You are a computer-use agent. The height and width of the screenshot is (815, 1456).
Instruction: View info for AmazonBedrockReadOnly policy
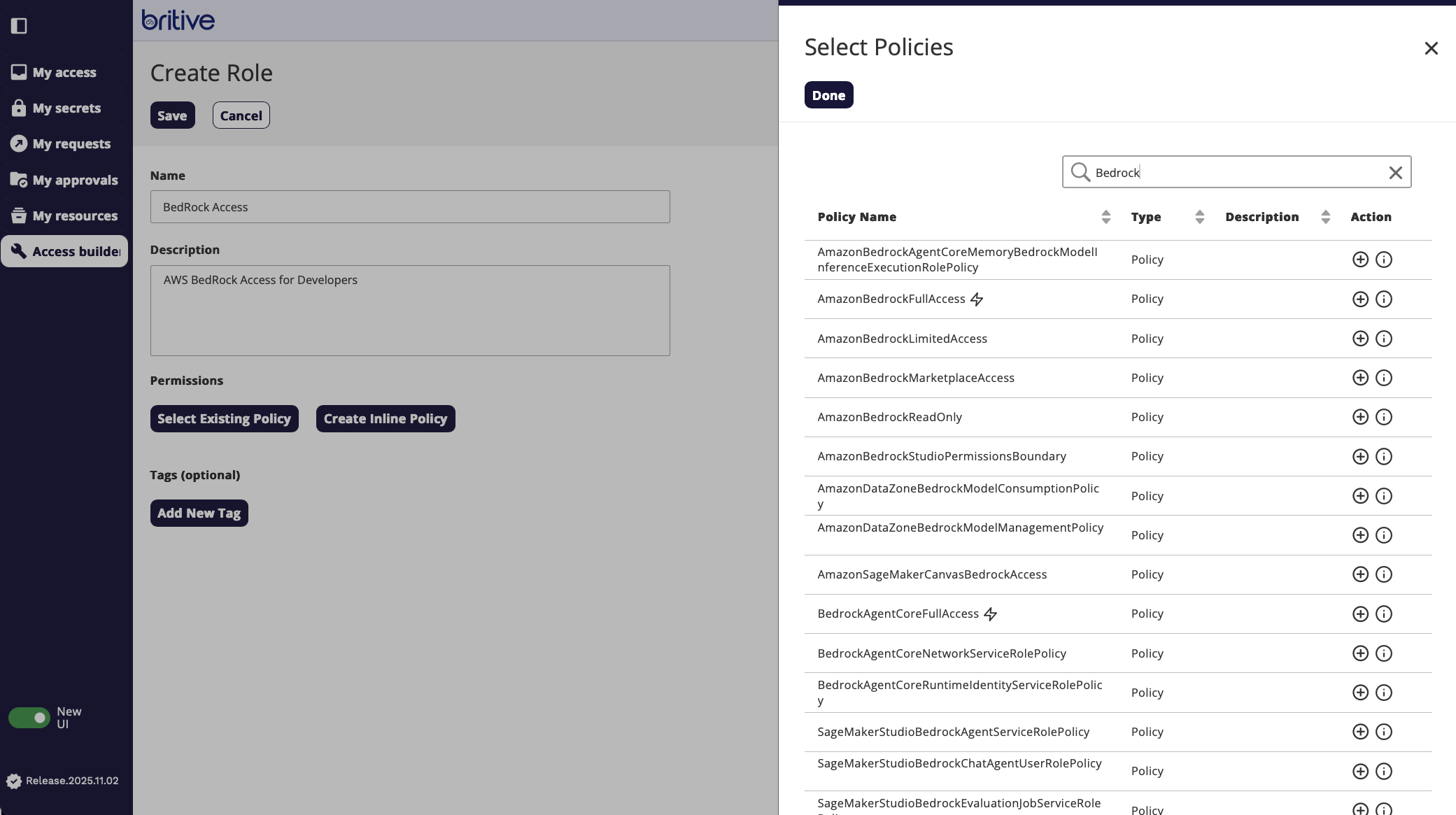coord(1383,417)
